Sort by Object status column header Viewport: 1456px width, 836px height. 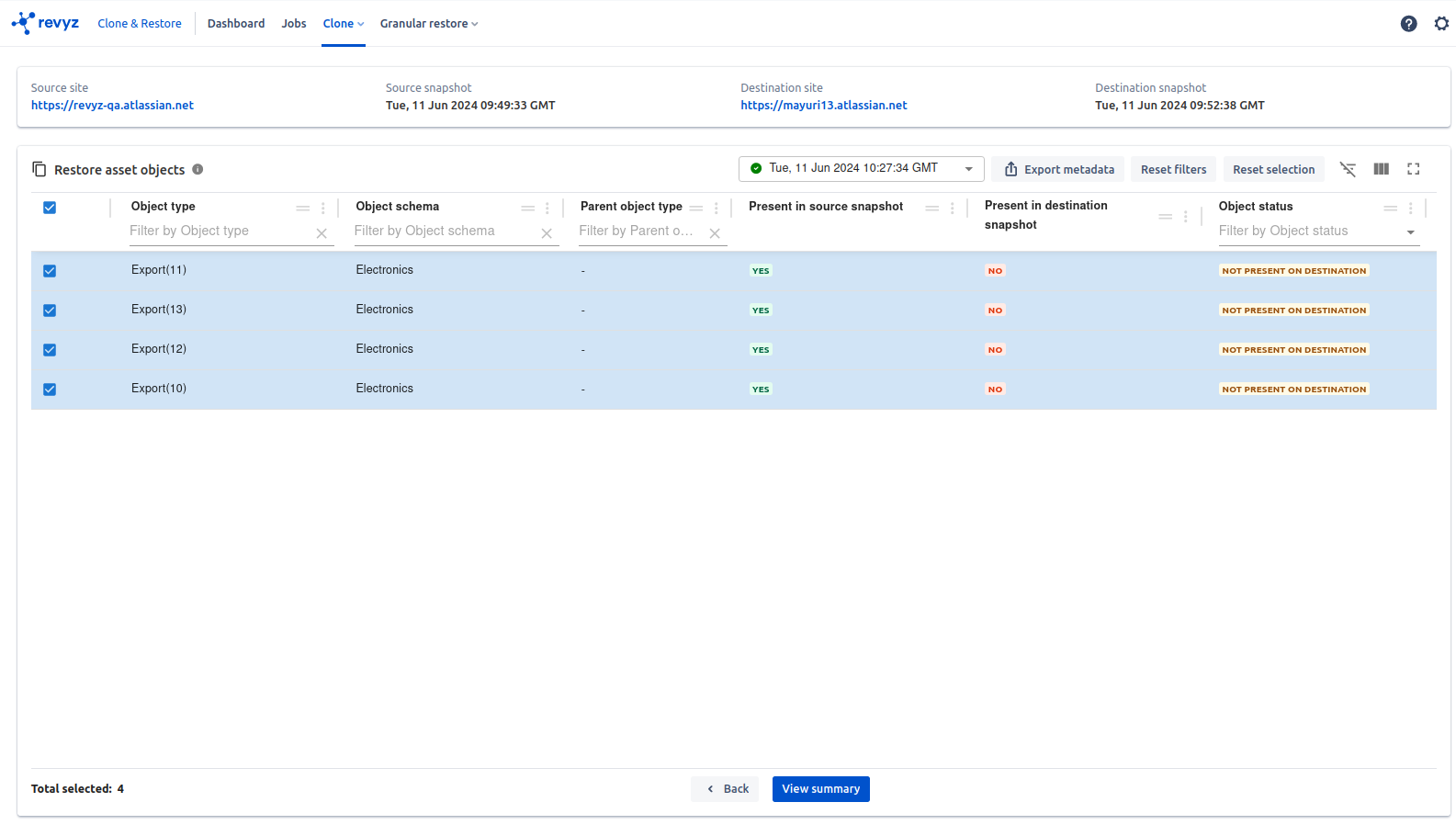1256,207
